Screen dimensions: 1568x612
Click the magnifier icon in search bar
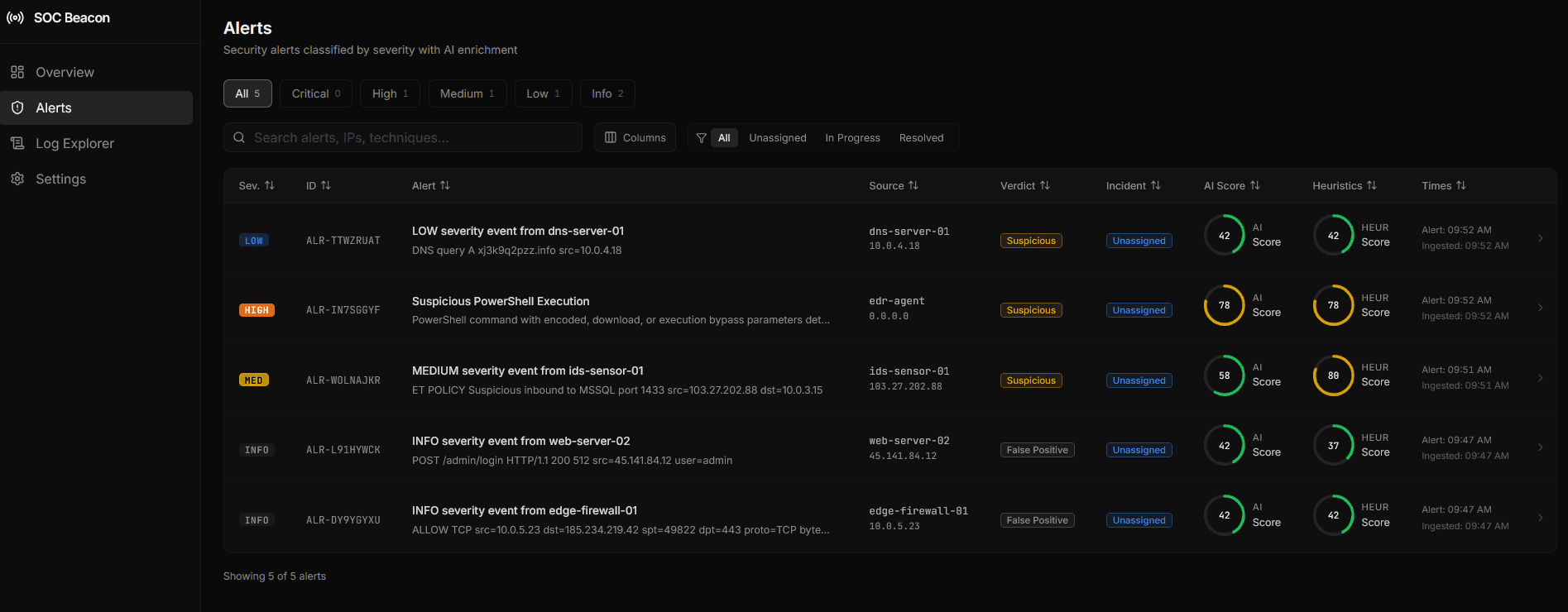coord(239,137)
